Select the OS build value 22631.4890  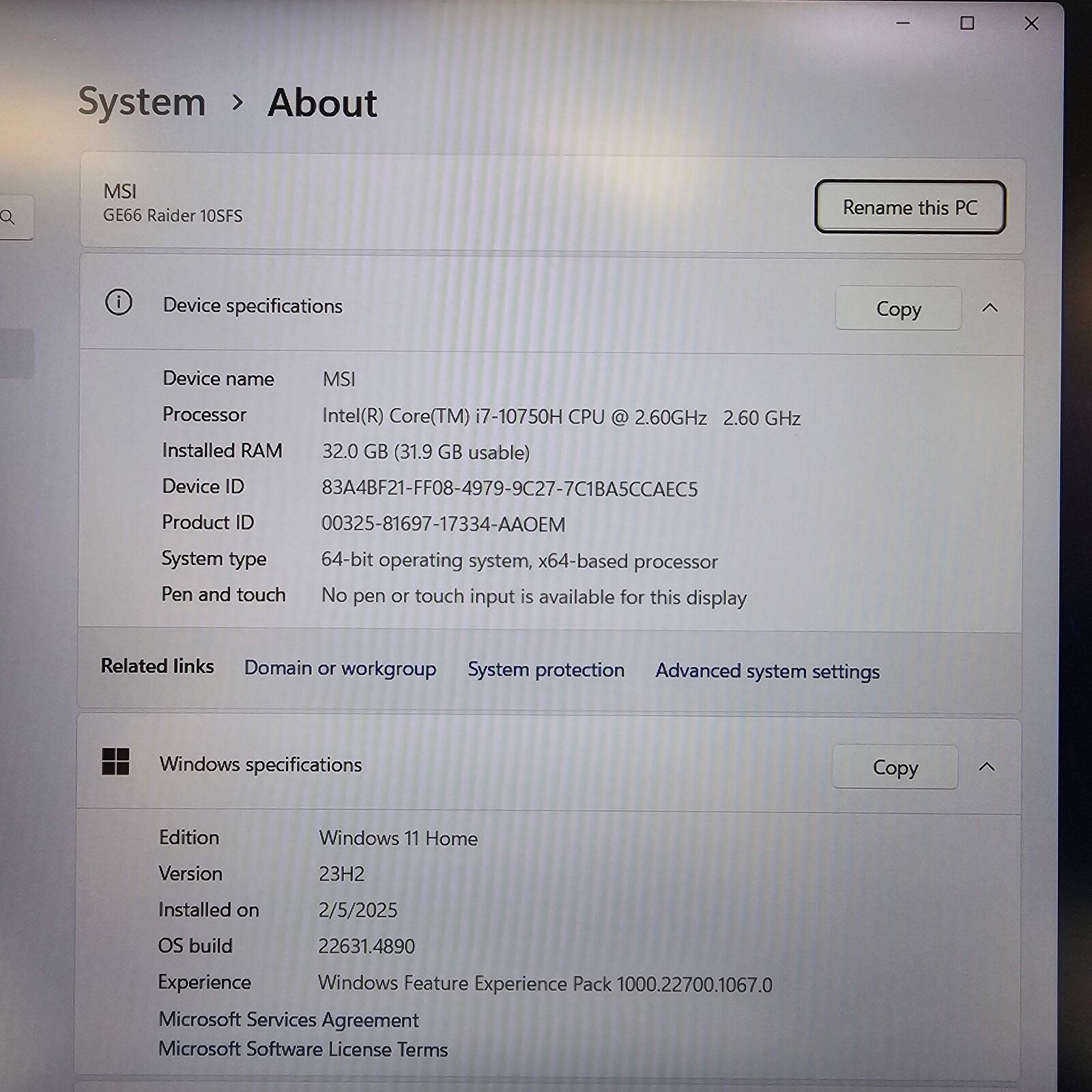point(367,947)
